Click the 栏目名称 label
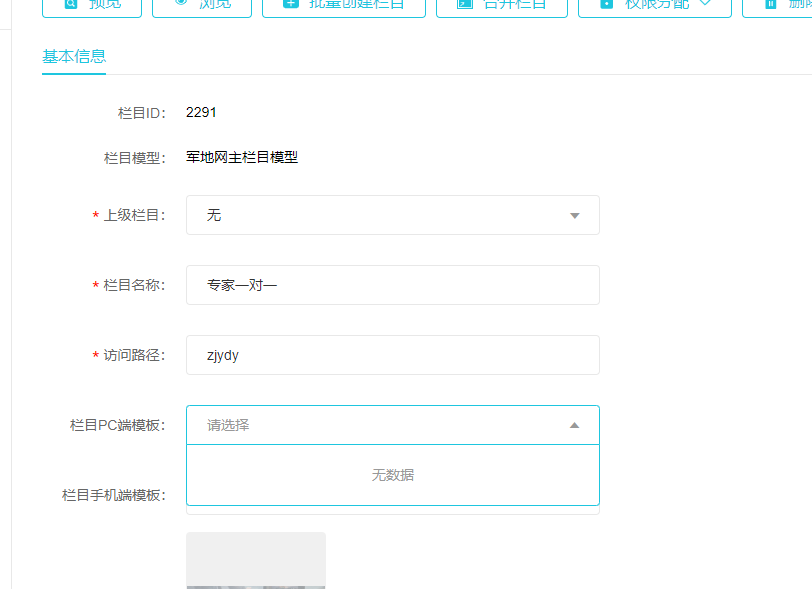The width and height of the screenshot is (812, 589). tap(134, 285)
